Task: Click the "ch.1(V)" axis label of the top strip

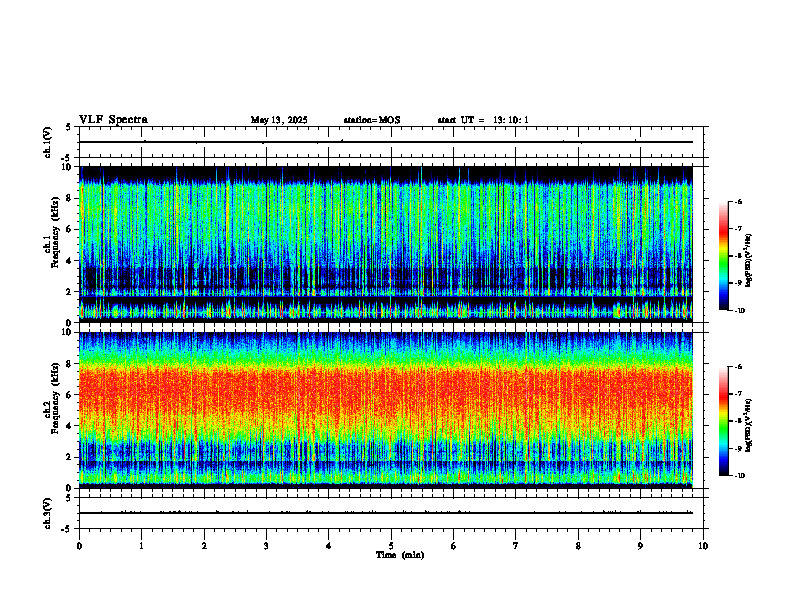Action: 48,142
